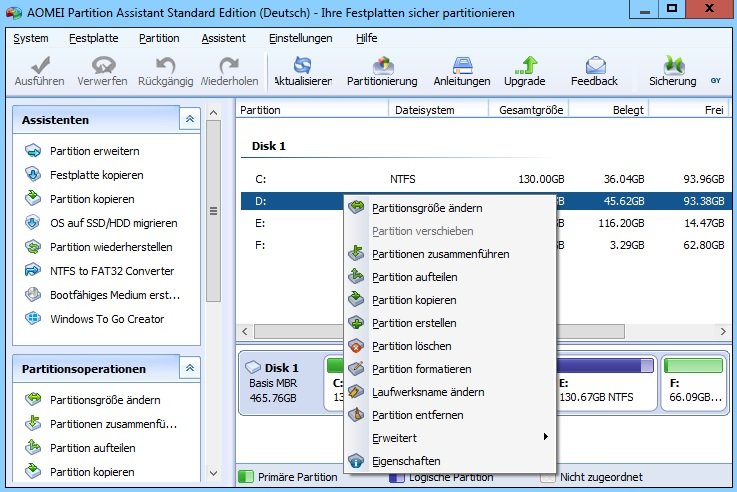The height and width of the screenshot is (492, 737).
Task: Open OS auf SSD/HDD migrieren wizard
Action: click(x=113, y=223)
